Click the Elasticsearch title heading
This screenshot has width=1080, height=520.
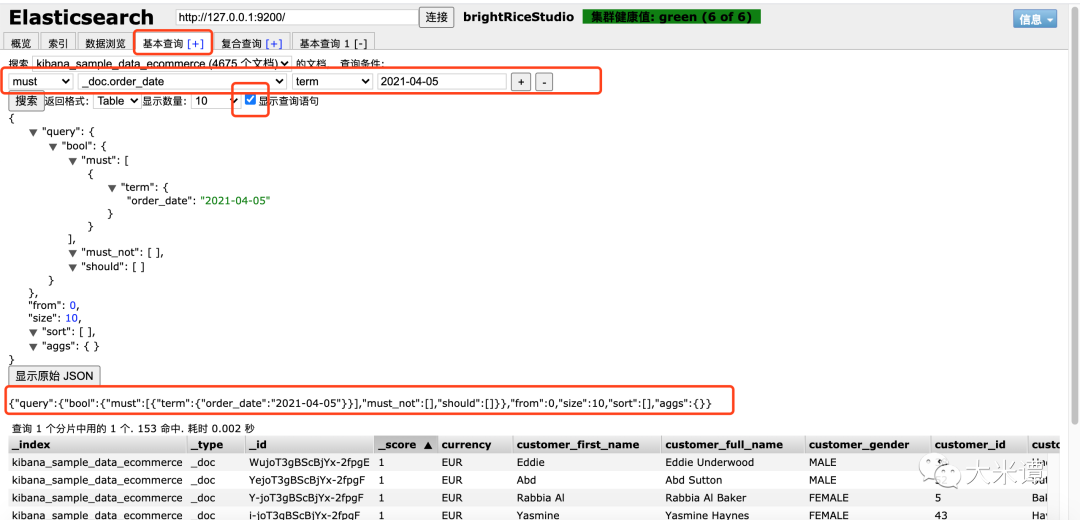point(81,17)
